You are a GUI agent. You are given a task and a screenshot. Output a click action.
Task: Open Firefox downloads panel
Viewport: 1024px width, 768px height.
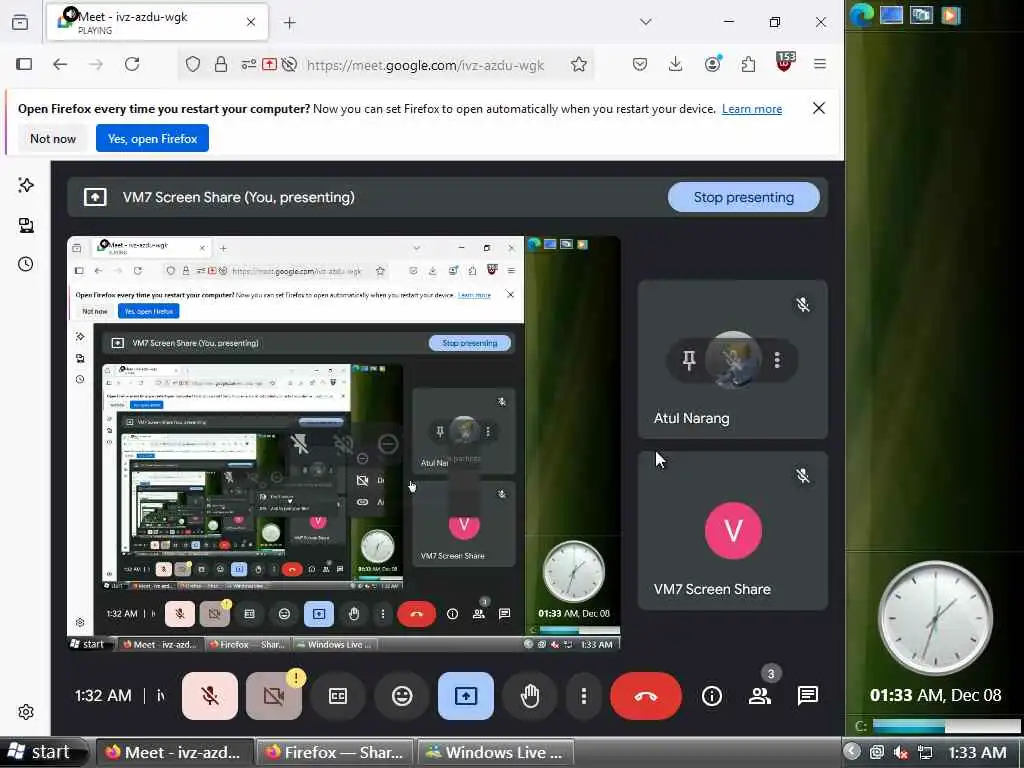tap(676, 64)
